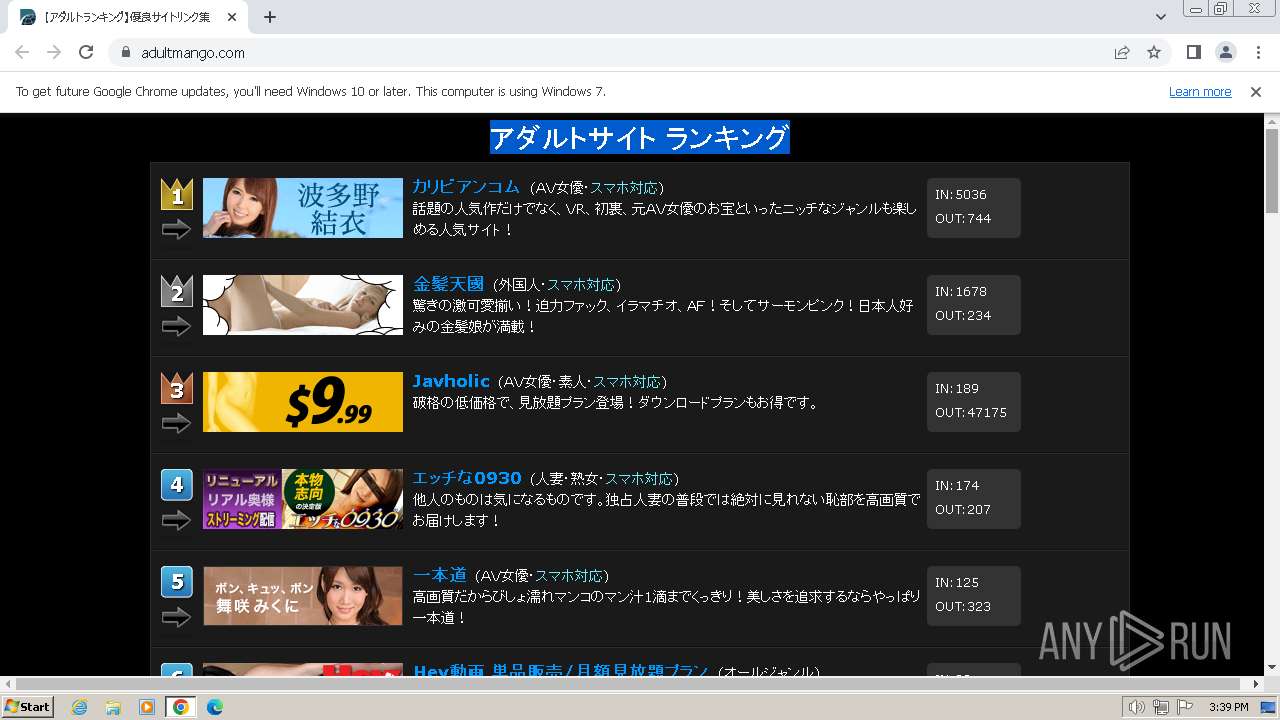Click the padlock site info icon
Screen dimensions: 1280x720
coord(126,53)
